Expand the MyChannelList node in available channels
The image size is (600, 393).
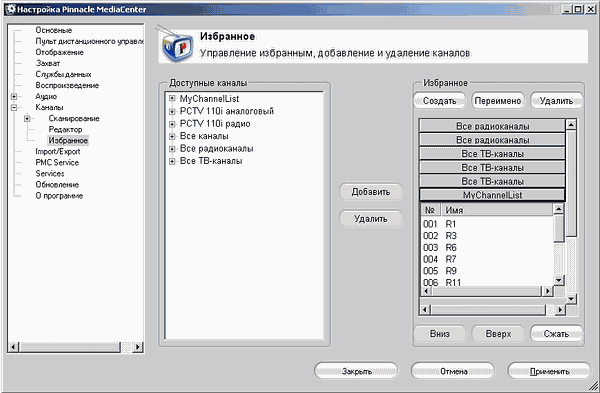pos(172,99)
